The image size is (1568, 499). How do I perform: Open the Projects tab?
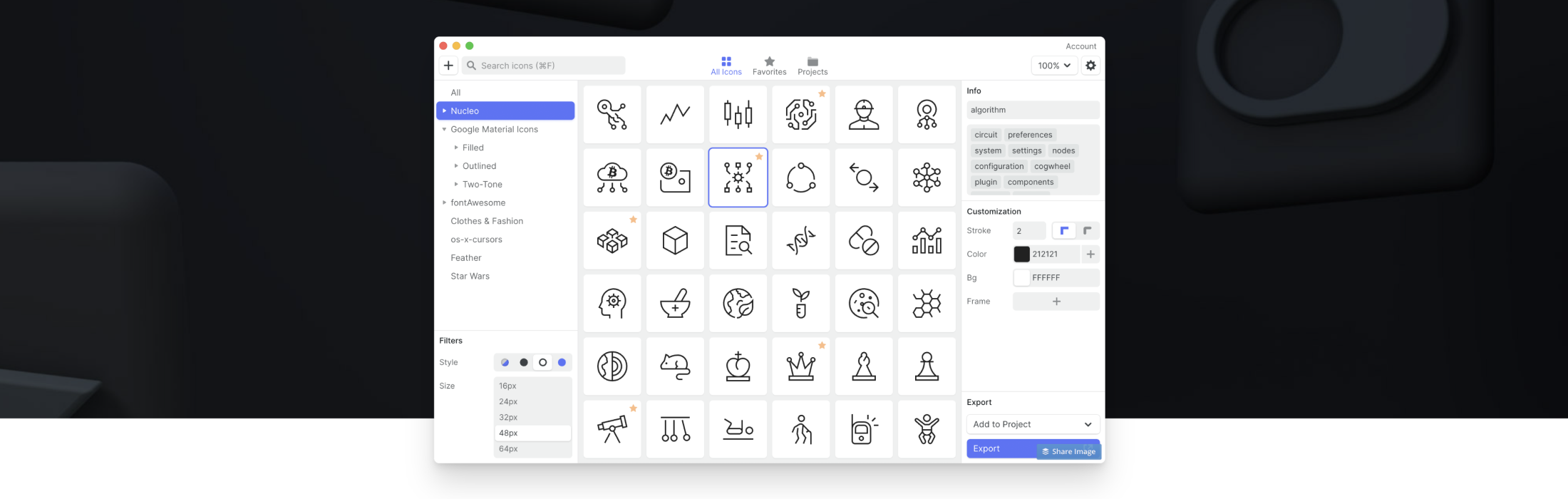(x=813, y=66)
